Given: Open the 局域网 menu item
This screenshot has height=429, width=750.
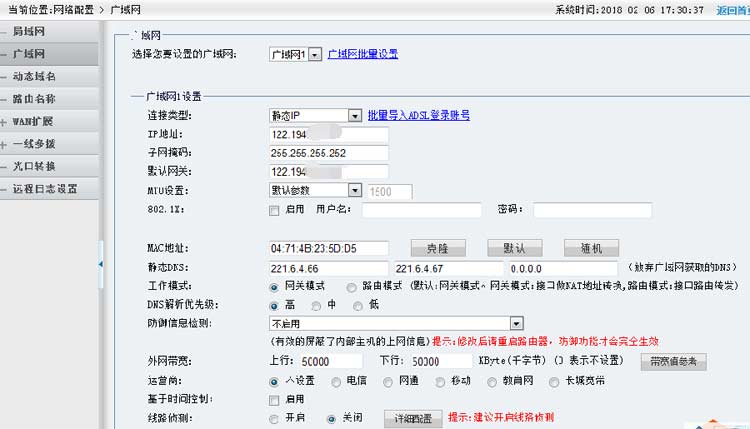Looking at the screenshot, I should 27,31.
